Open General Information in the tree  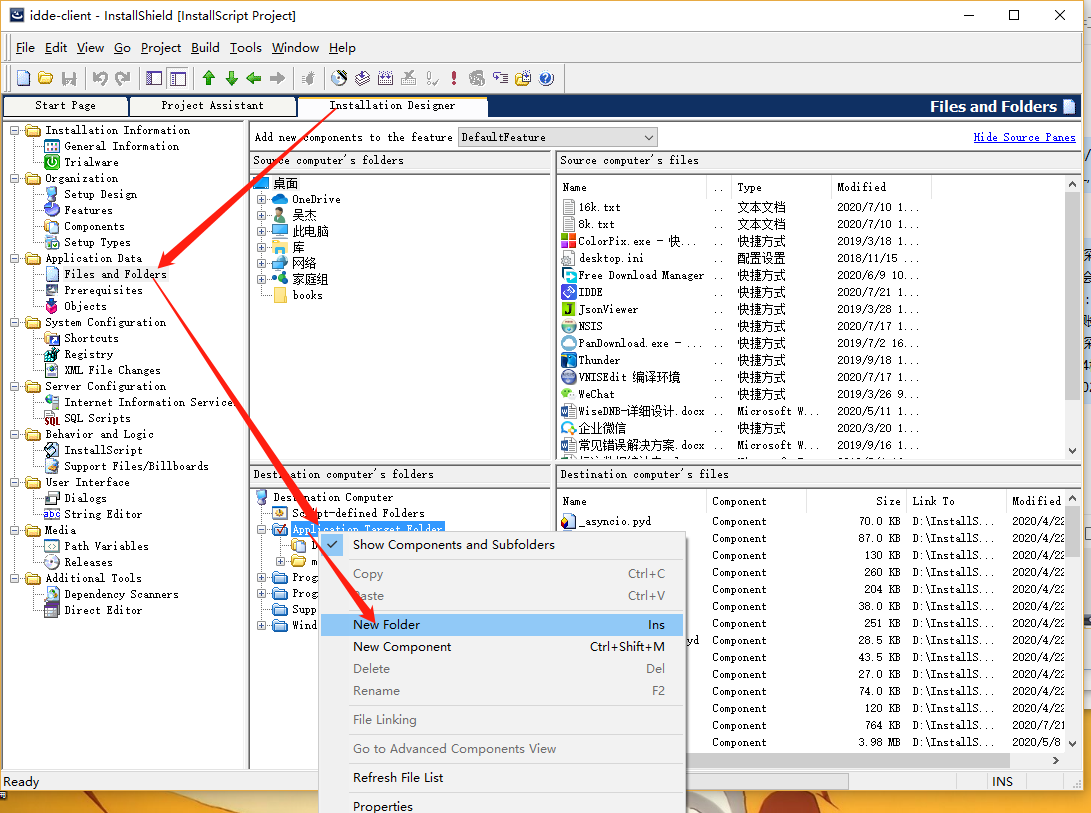click(x=121, y=146)
